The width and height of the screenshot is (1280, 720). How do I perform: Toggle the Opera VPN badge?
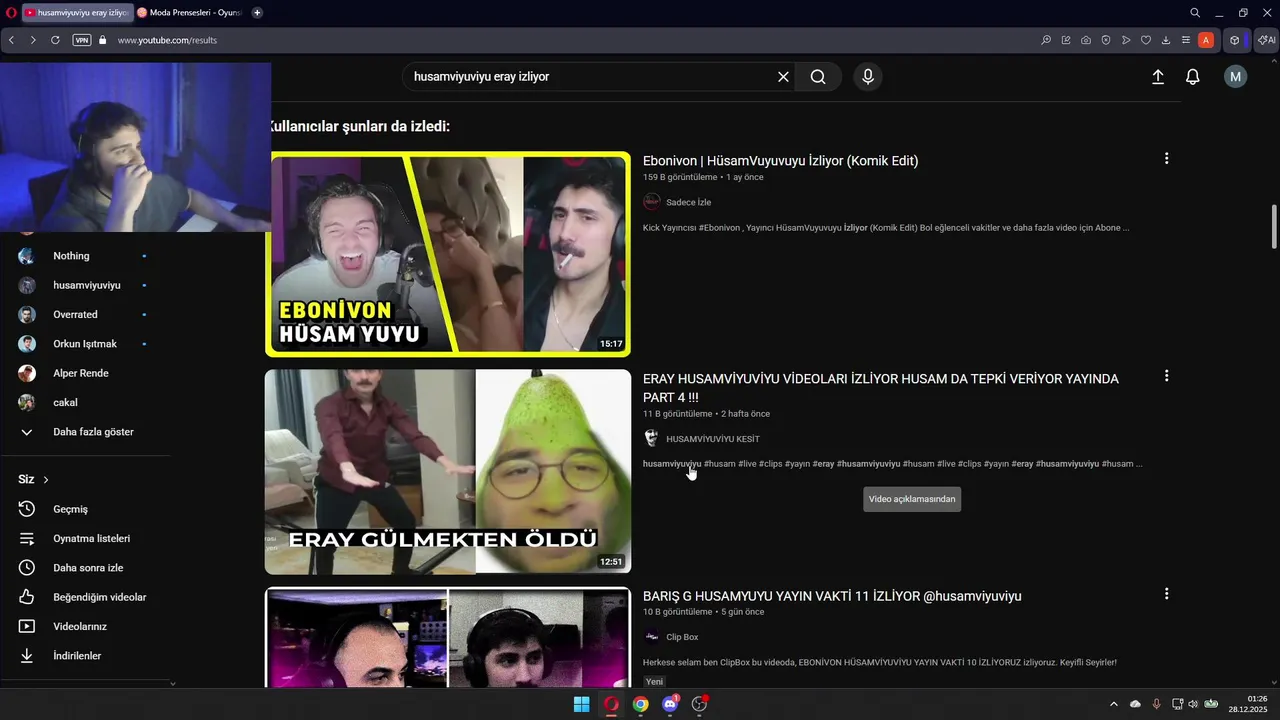point(82,40)
